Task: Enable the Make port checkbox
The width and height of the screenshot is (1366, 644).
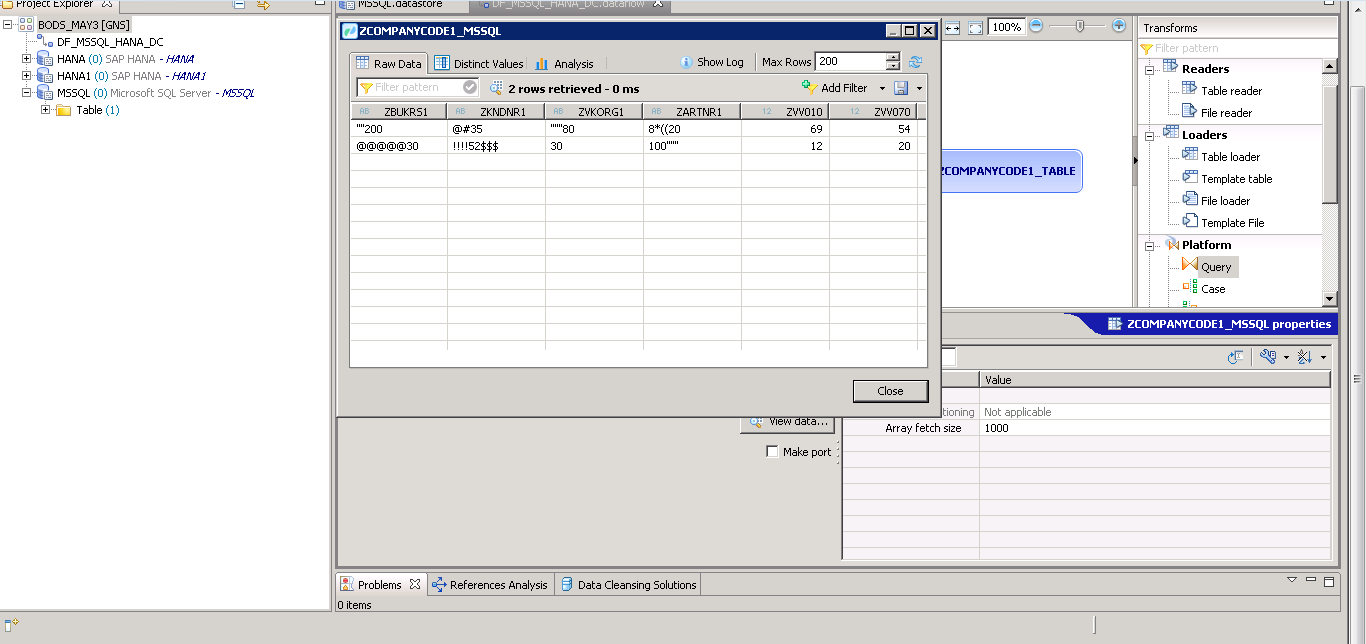Action: (x=772, y=451)
